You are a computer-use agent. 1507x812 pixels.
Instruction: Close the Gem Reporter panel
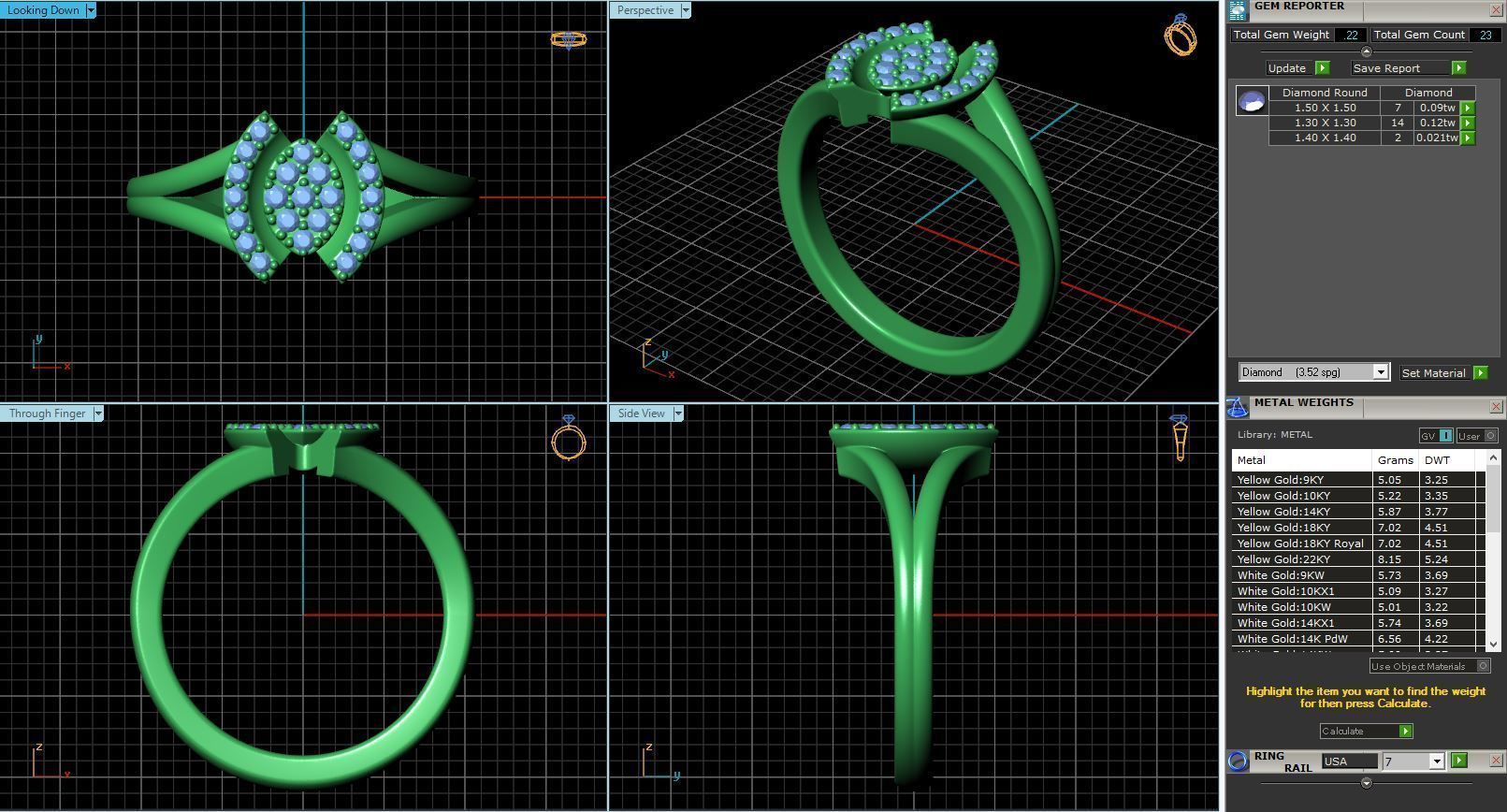pos(1495,9)
